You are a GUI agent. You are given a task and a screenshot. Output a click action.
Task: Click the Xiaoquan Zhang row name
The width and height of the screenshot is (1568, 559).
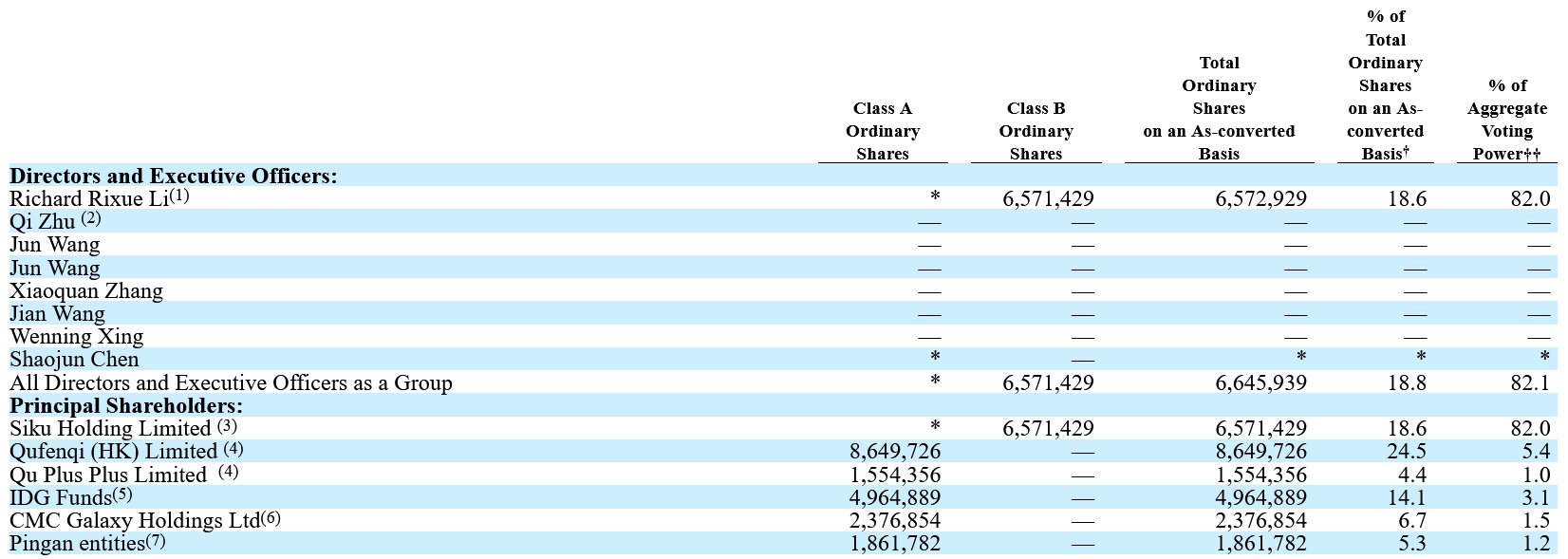tap(86, 291)
